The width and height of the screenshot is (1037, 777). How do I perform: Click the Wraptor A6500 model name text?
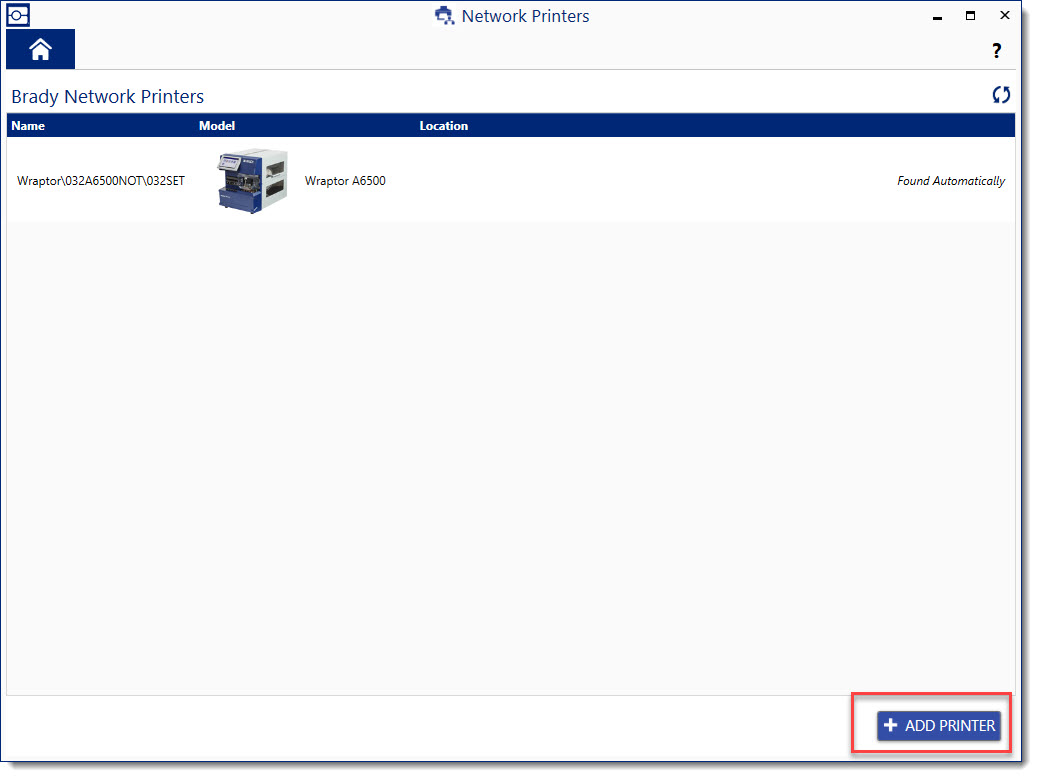pos(345,181)
